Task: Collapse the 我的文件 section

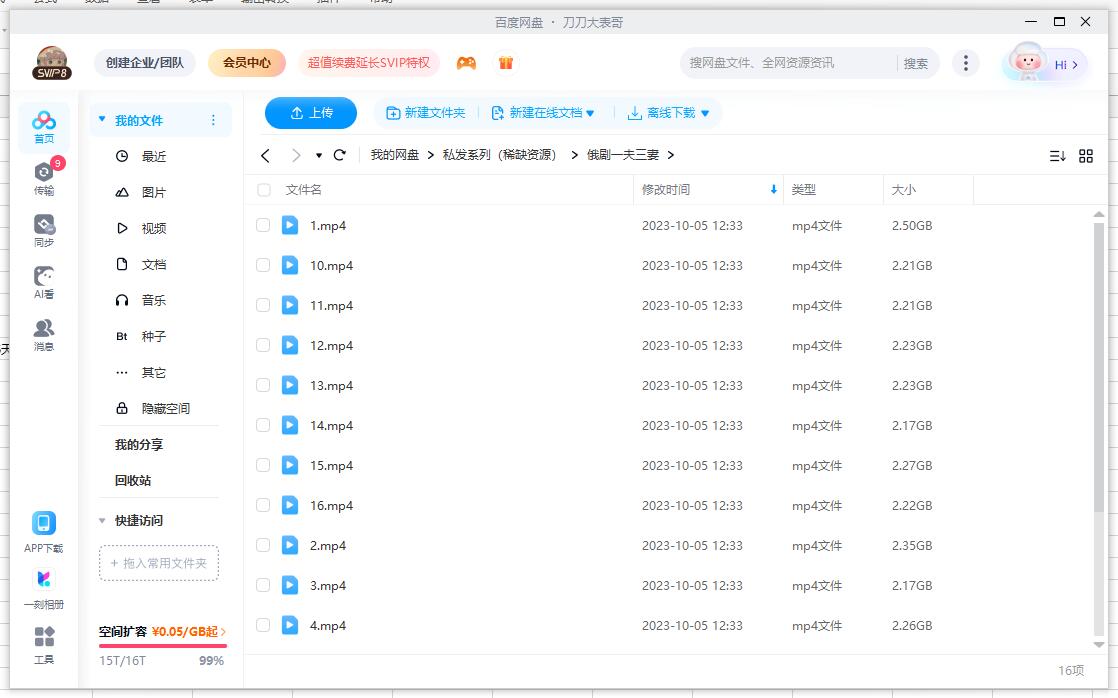Action: (101, 118)
